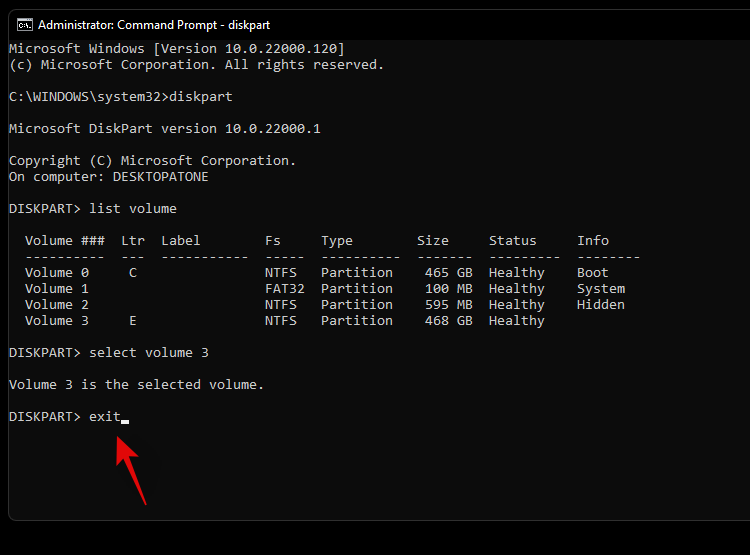Click the Volume 0 row entry
This screenshot has width=750, height=555.
(x=57, y=273)
